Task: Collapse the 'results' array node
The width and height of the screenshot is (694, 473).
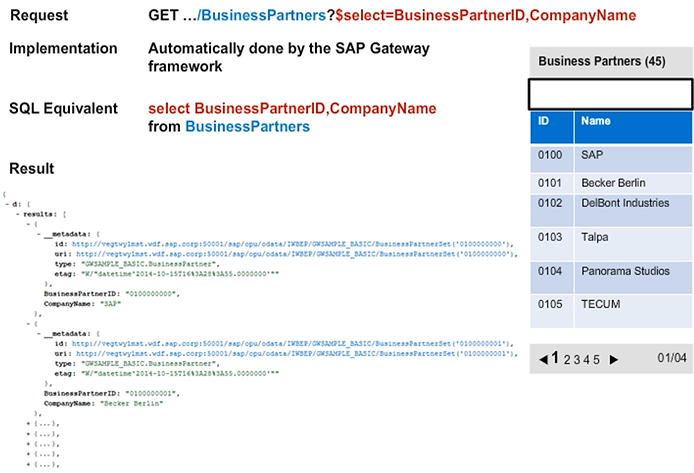Action: tap(19, 214)
